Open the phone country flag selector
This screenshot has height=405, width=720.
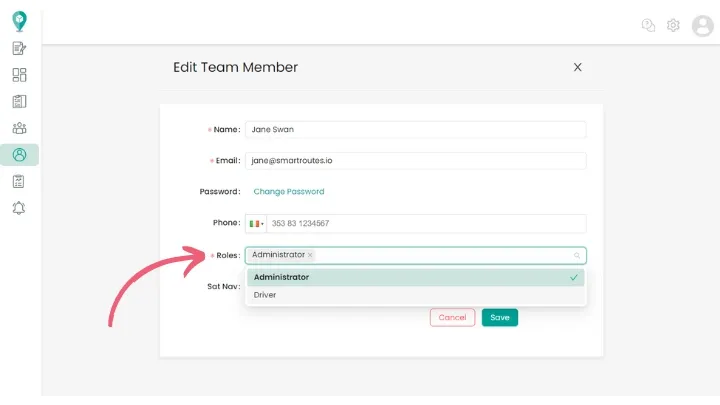click(x=256, y=224)
